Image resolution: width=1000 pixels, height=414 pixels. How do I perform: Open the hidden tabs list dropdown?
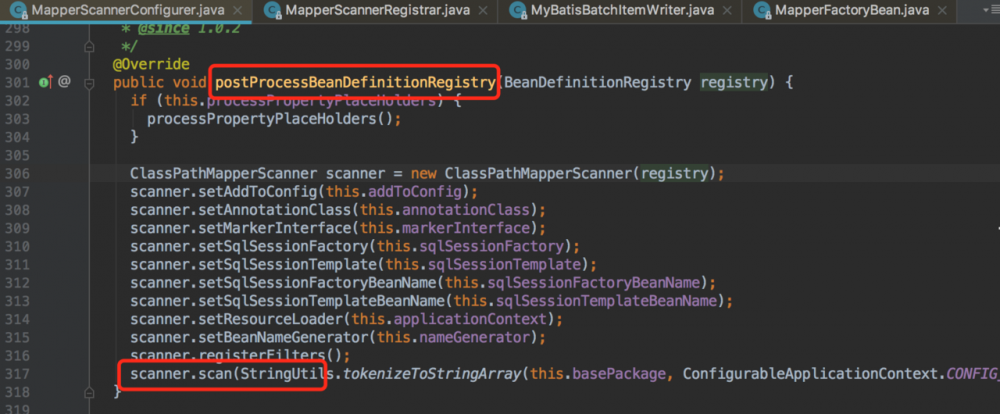[992, 11]
